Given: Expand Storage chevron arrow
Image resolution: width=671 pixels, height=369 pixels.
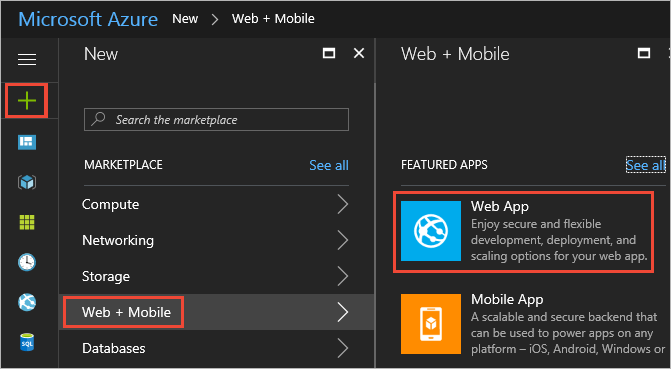Looking at the screenshot, I should point(343,277).
